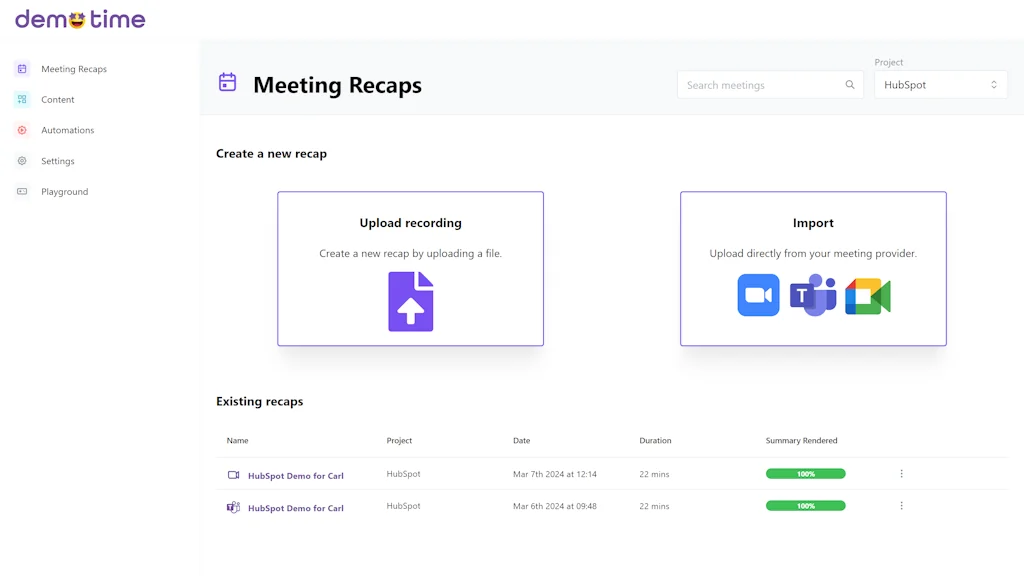Screen dimensions: 1024x576
Task: Navigate to Settings in sidebar
Action: coord(57,161)
